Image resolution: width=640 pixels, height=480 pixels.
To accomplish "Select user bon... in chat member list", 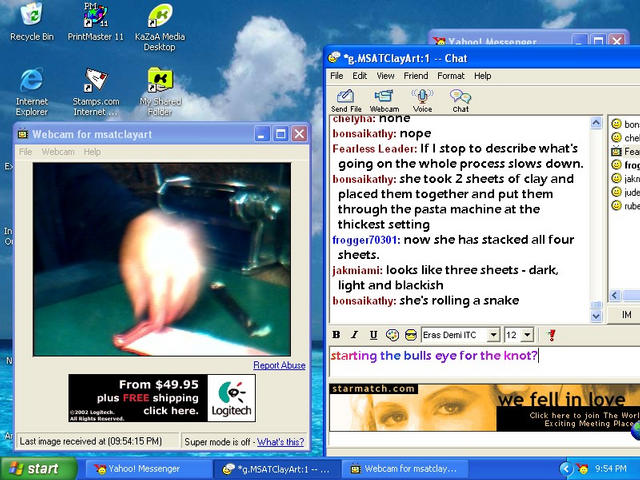I will click(625, 124).
